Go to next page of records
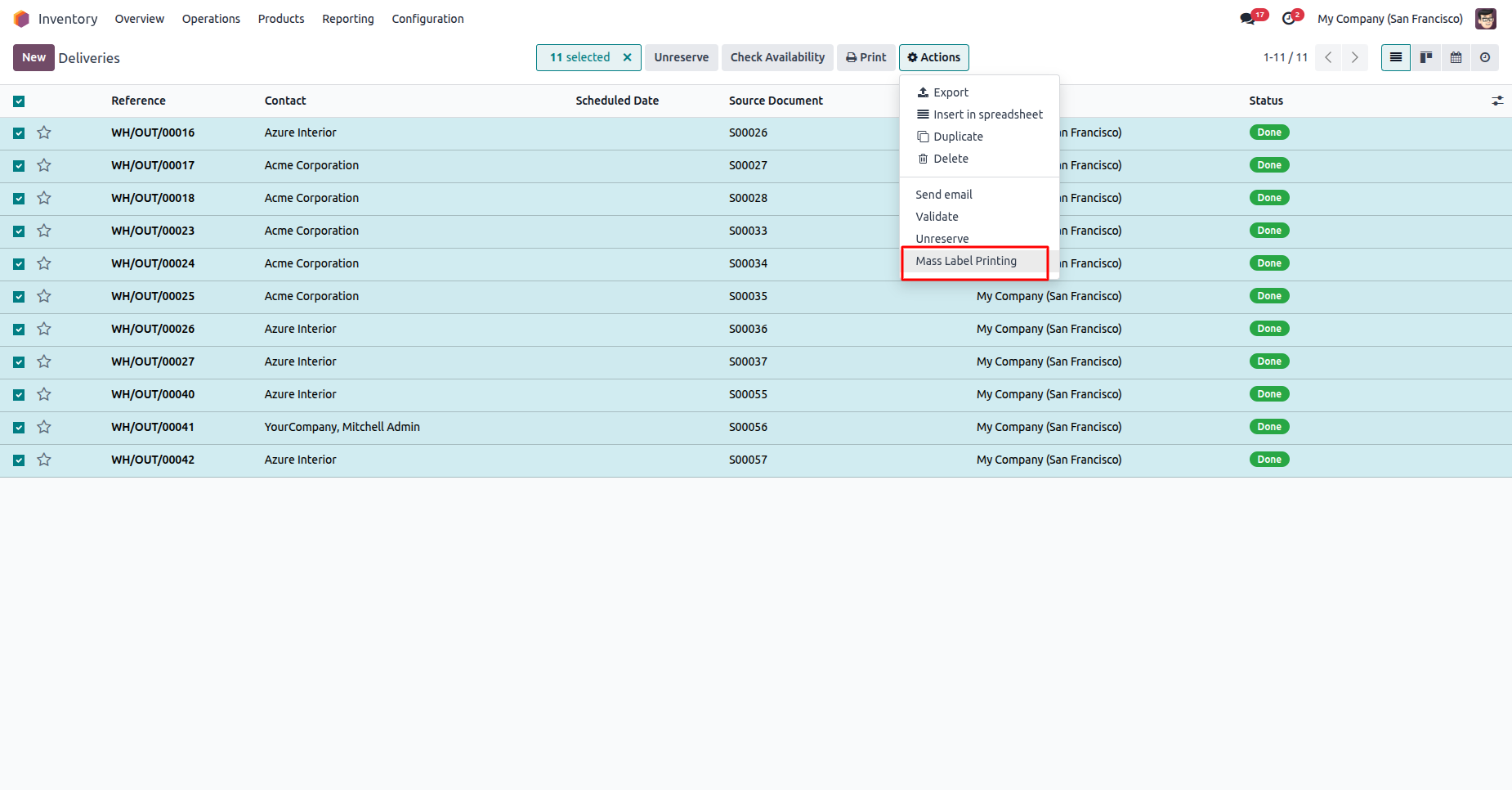The width and height of the screenshot is (1512, 790). (x=1354, y=57)
